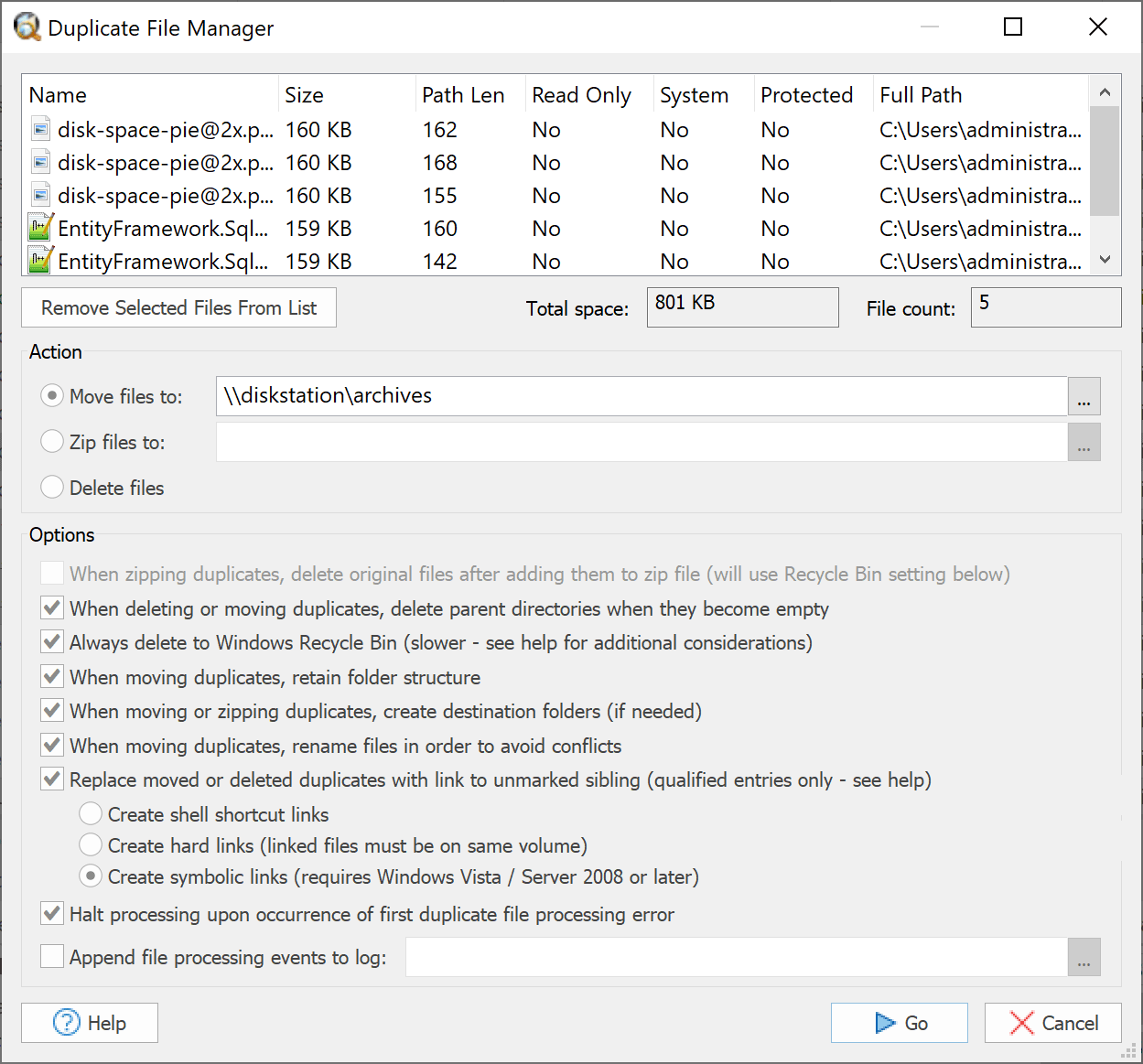The height and width of the screenshot is (1064, 1143).
Task: Click the EntityFramework.Sql file type icon
Action: 40,227
